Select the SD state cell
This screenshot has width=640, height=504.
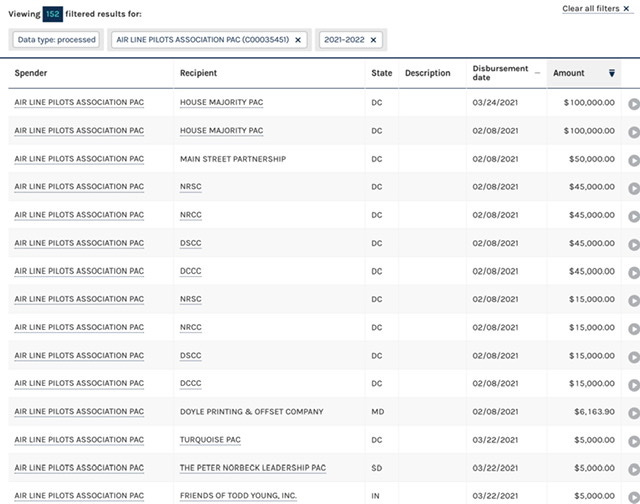pos(377,468)
